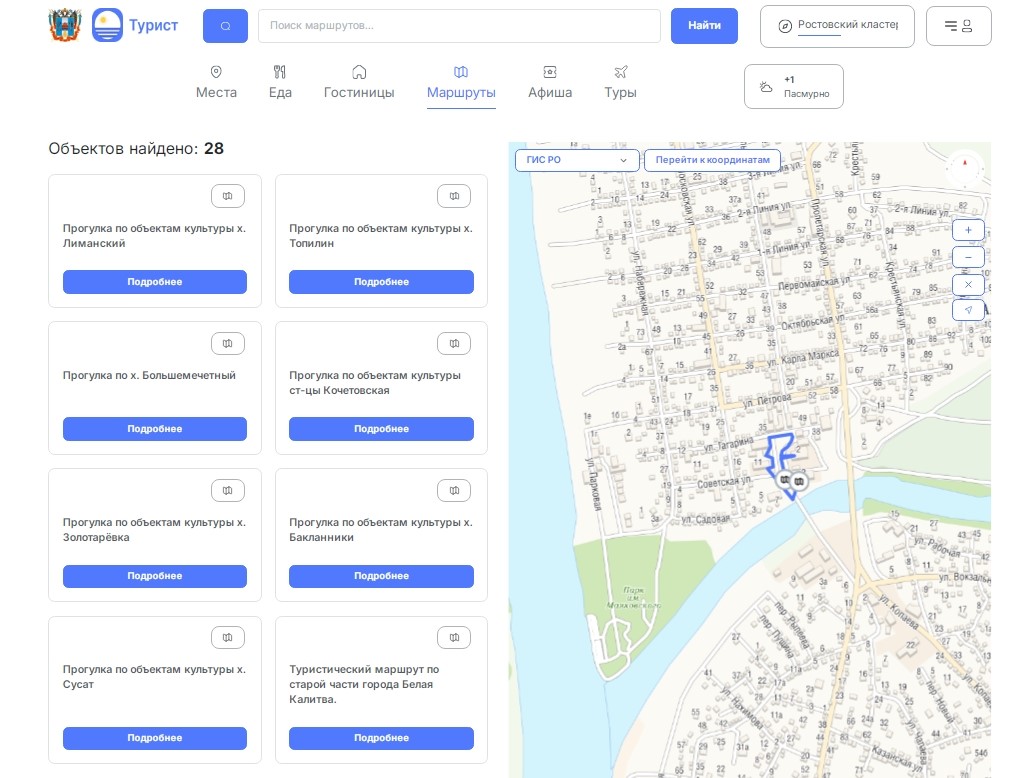Zoom in on the map
Viewport: 1017px width, 778px height.
click(968, 230)
